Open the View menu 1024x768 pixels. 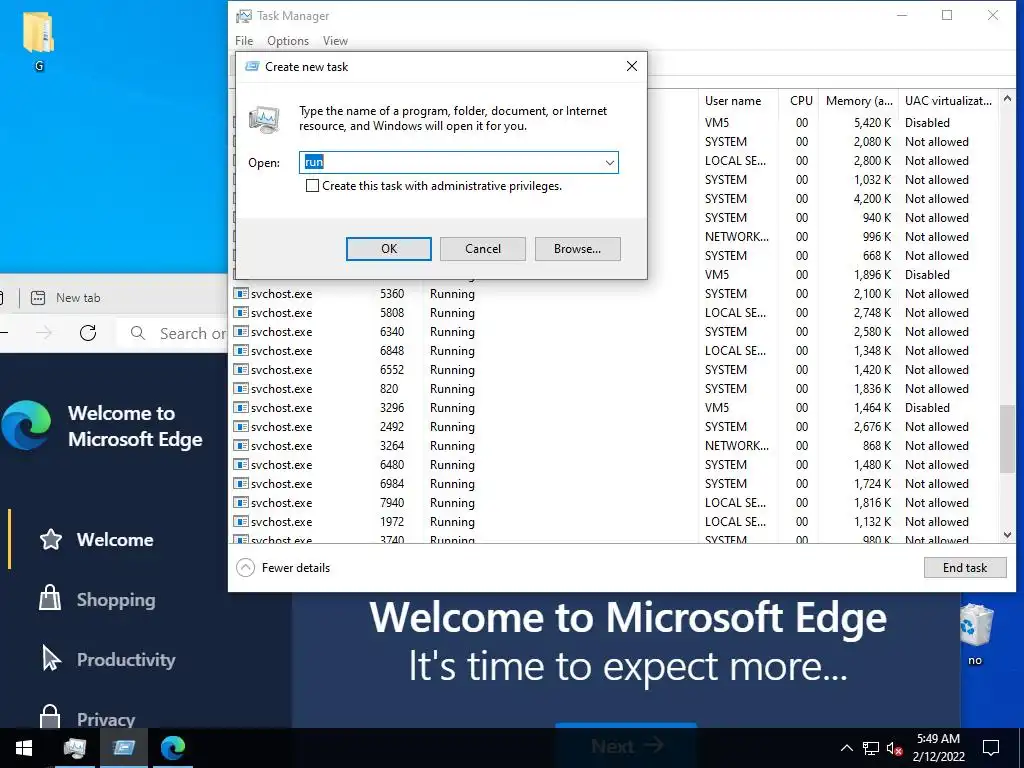point(335,40)
